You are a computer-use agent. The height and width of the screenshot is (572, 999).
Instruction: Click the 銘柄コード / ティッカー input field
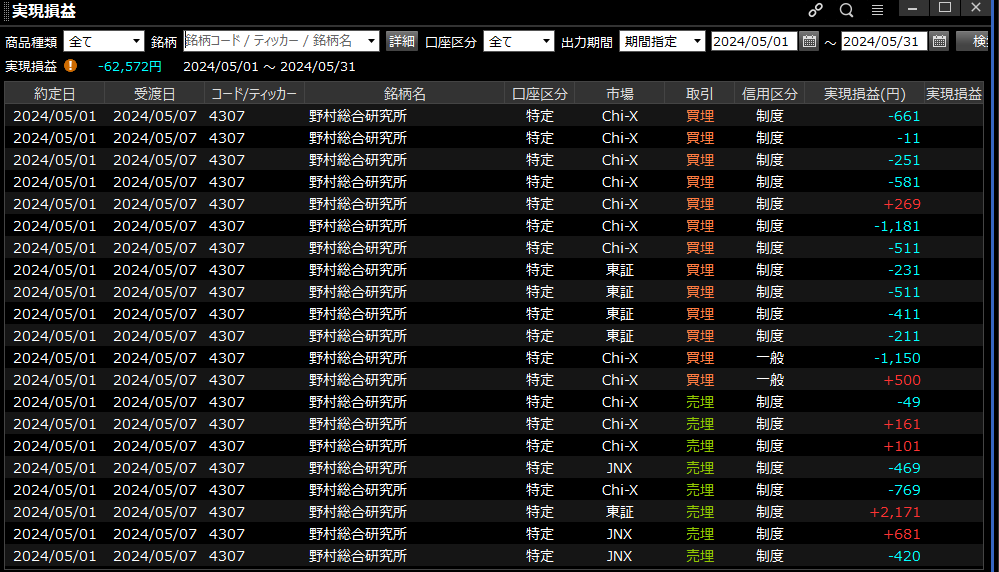(x=273, y=41)
